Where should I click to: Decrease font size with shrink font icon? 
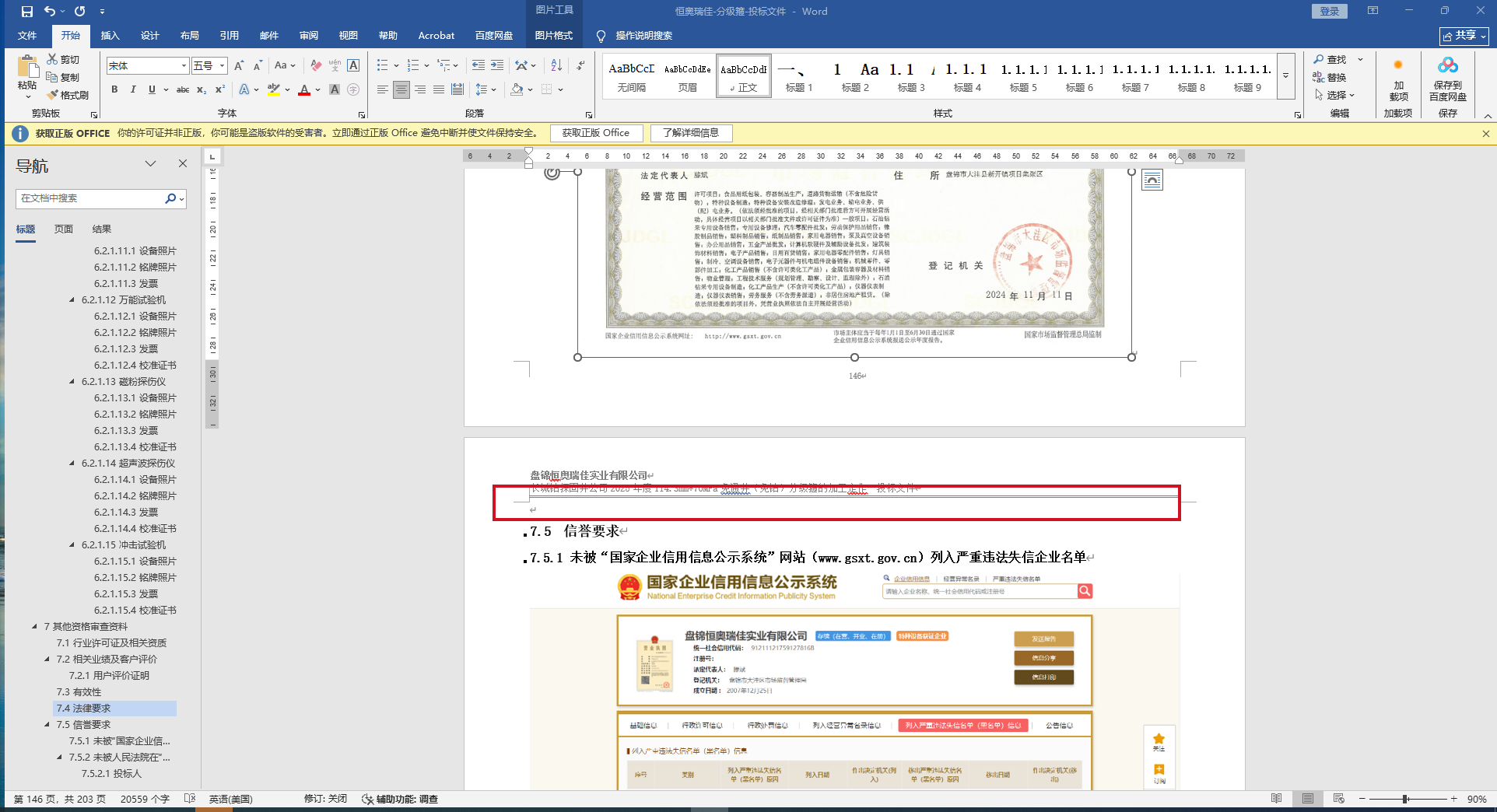coord(258,66)
